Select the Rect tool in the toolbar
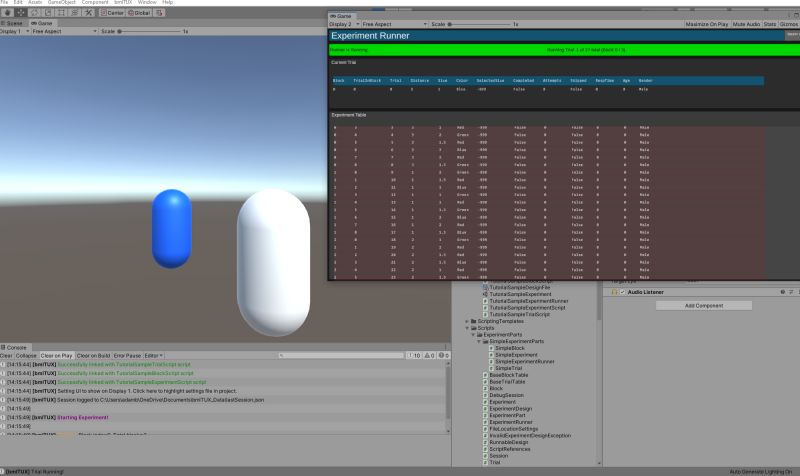The width and height of the screenshot is (800, 476). pyautogui.click(x=61, y=12)
